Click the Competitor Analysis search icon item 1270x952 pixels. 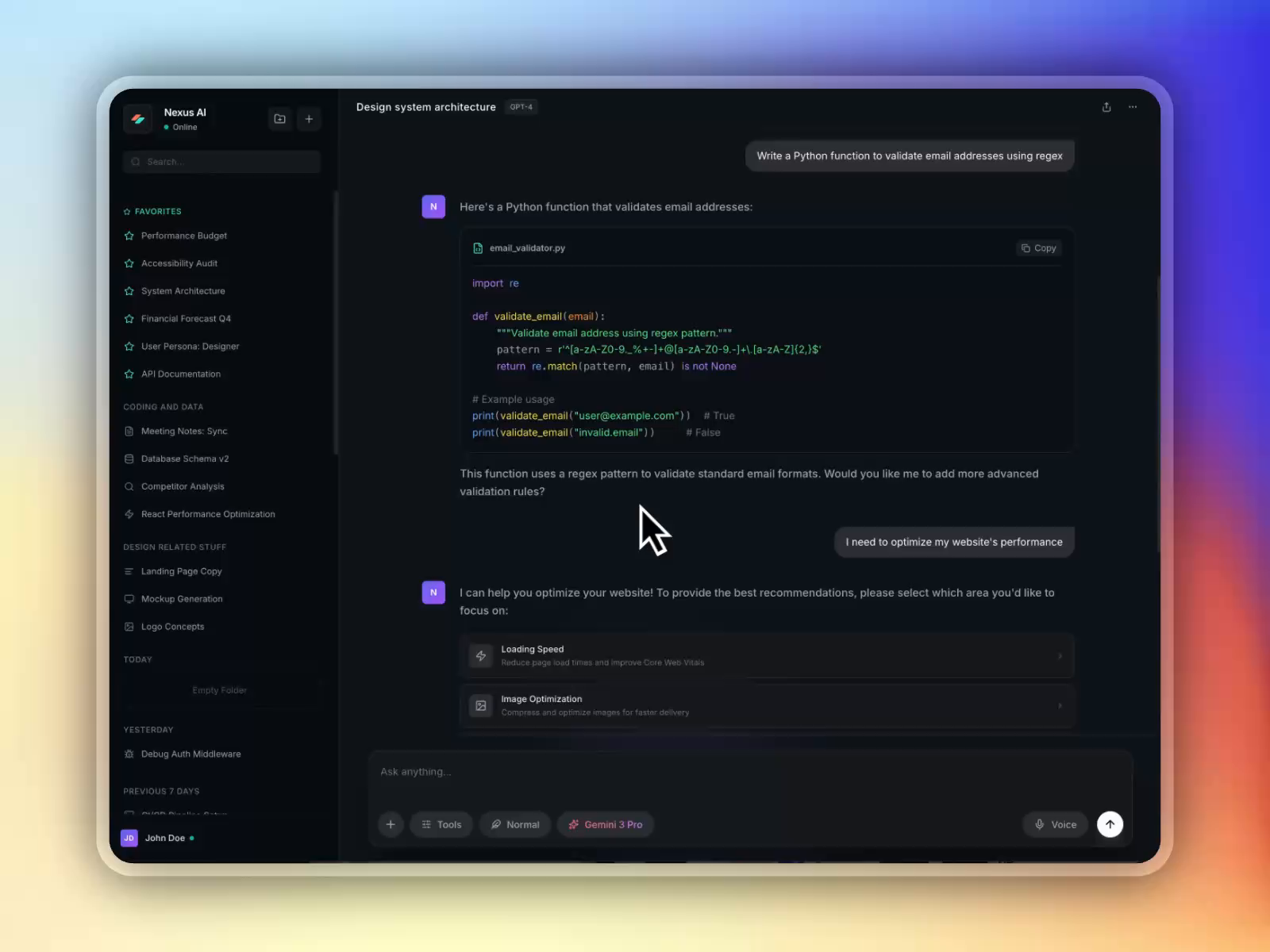(x=129, y=486)
